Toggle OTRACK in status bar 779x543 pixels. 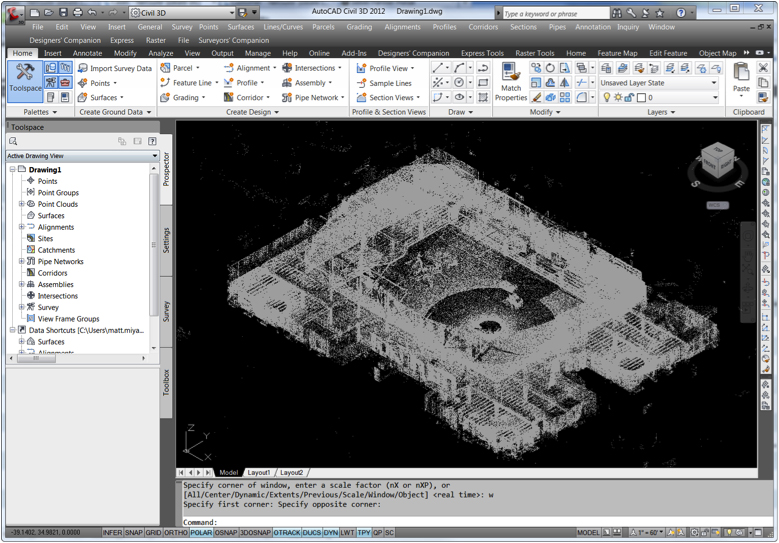287,533
